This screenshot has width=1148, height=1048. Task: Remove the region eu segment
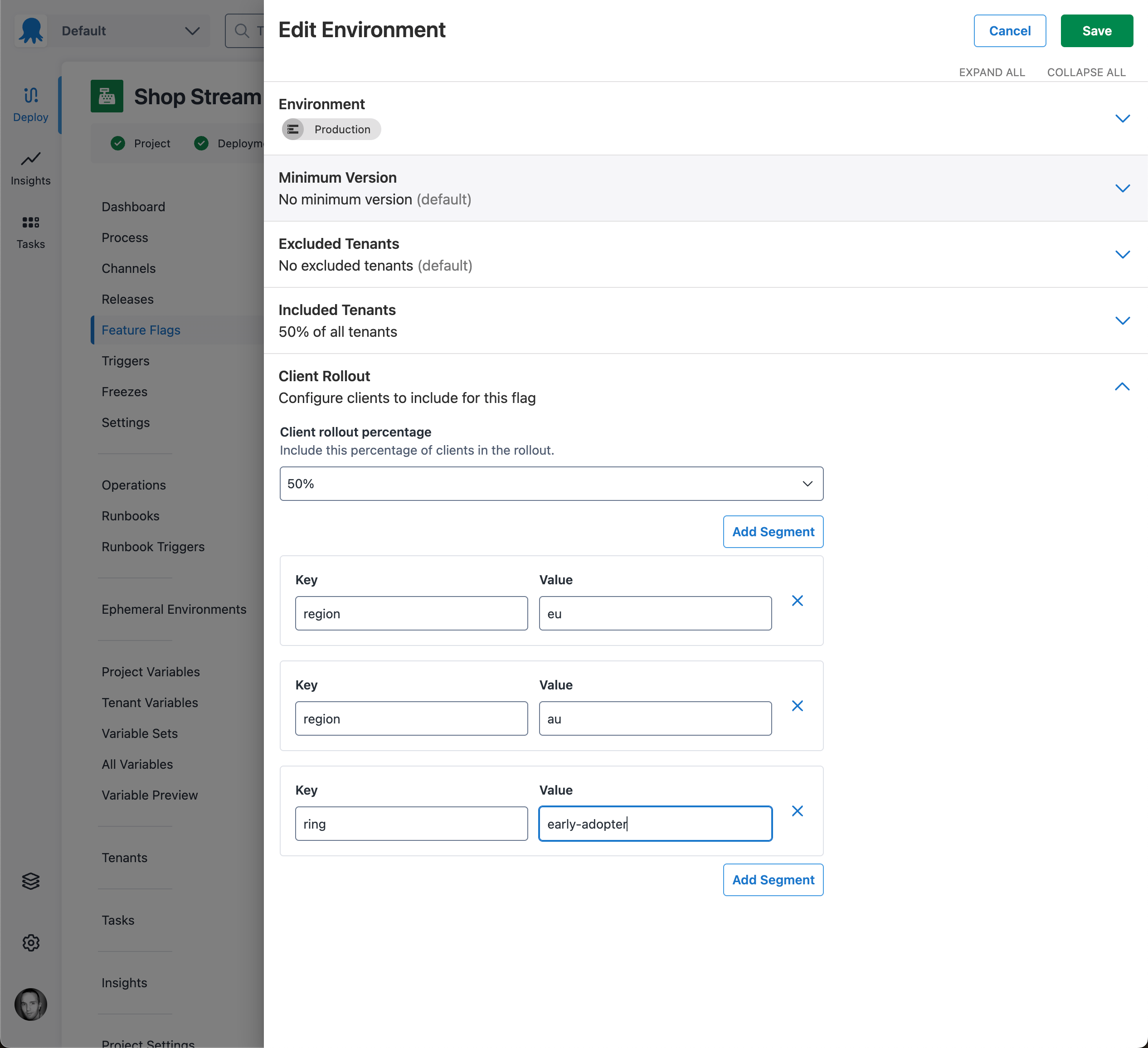[797, 601]
